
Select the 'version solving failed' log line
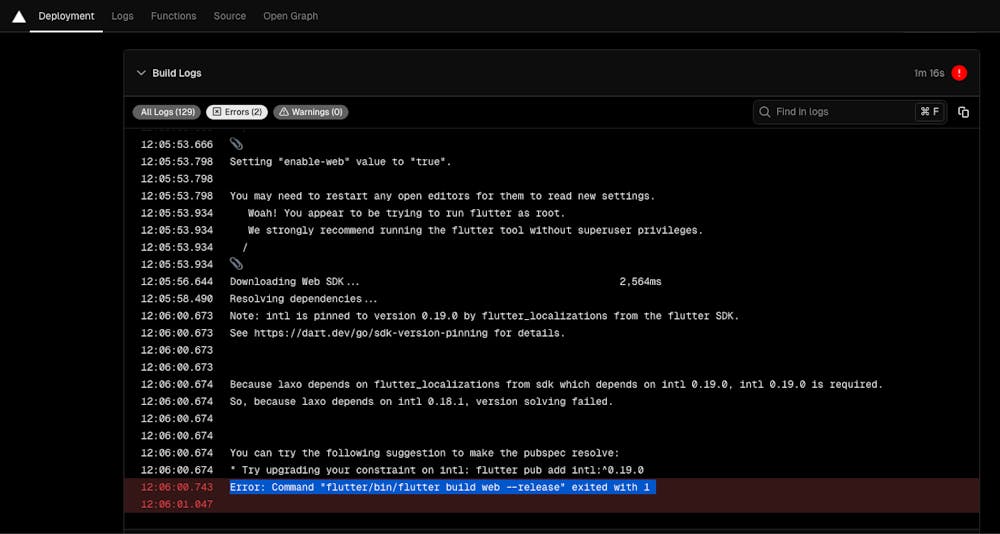pos(421,402)
